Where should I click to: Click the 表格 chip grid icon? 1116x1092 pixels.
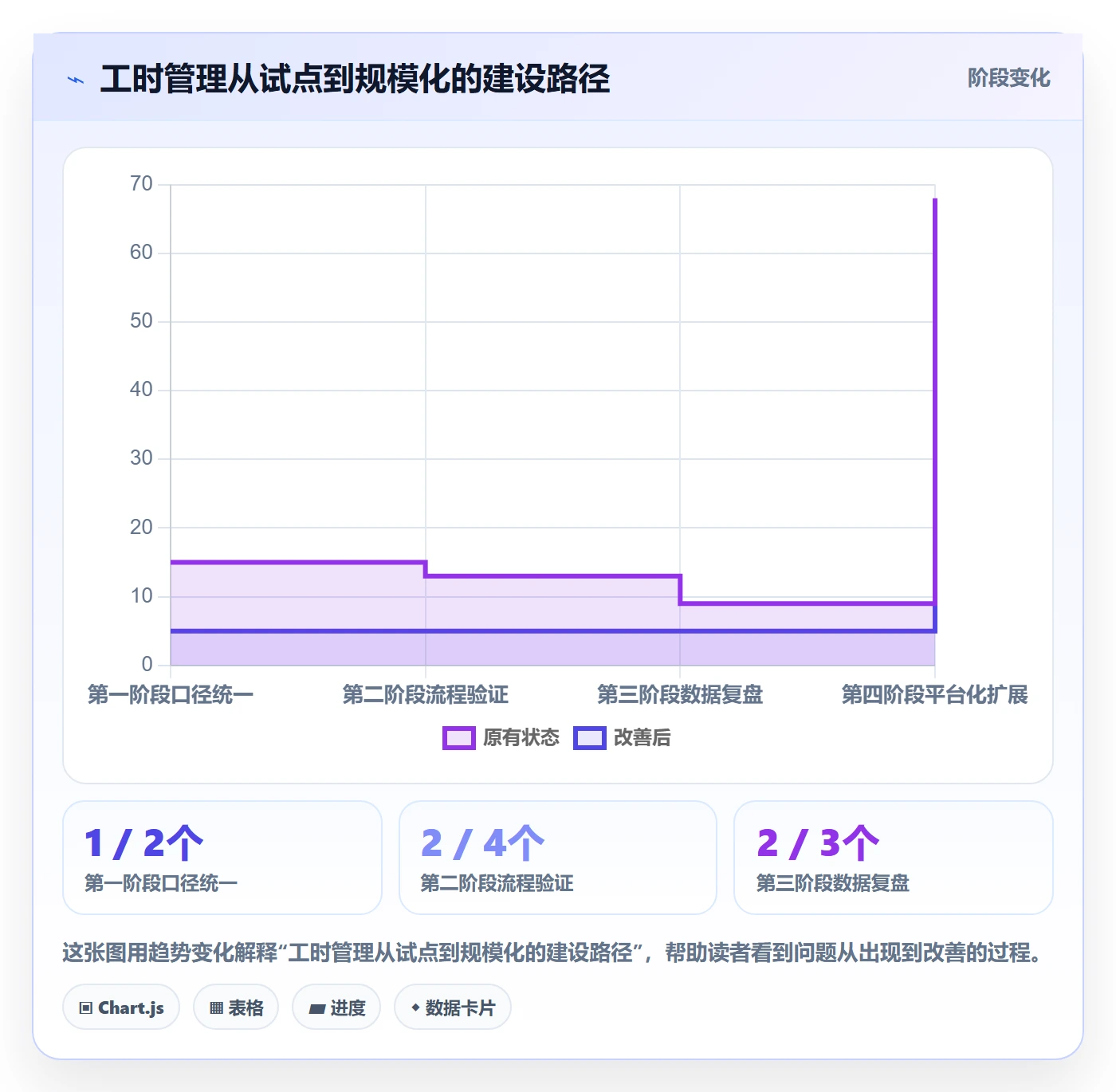tap(216, 1008)
